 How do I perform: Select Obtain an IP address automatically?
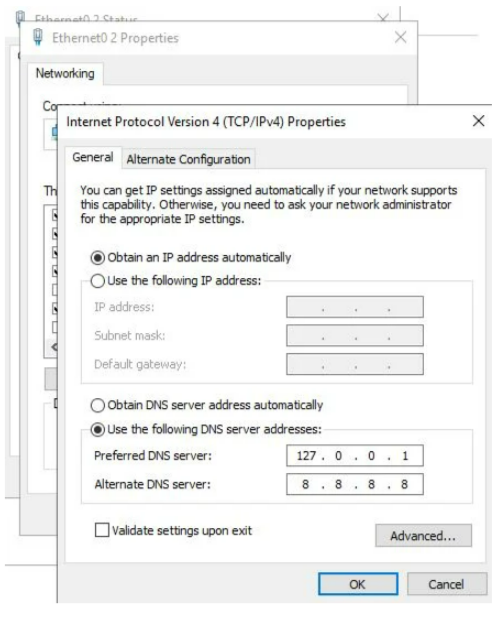98,258
